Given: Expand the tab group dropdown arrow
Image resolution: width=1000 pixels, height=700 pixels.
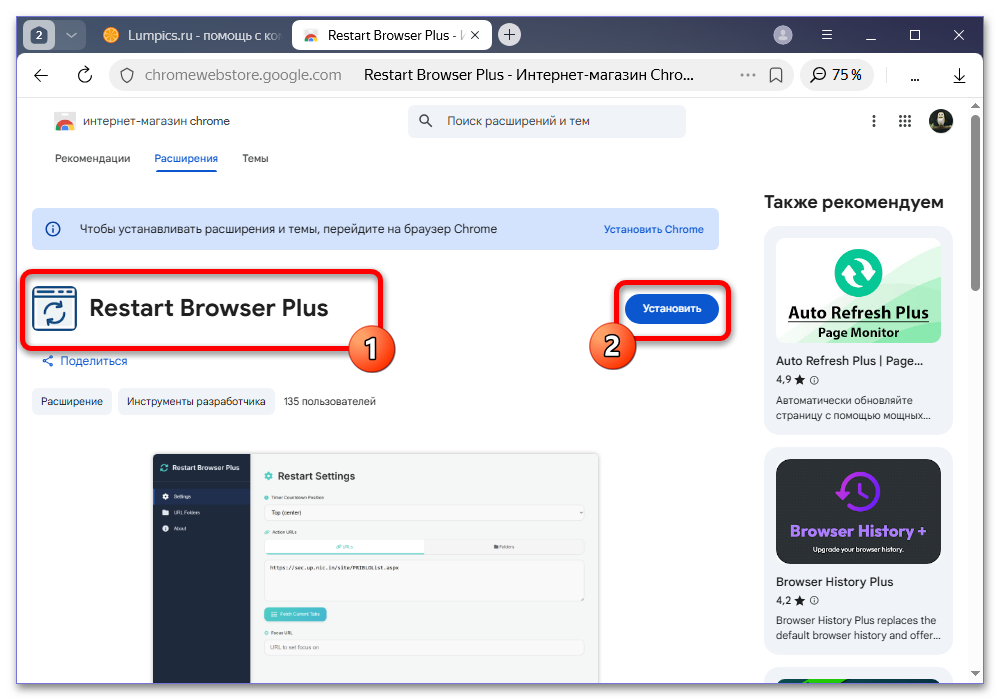Looking at the screenshot, I should (x=71, y=35).
